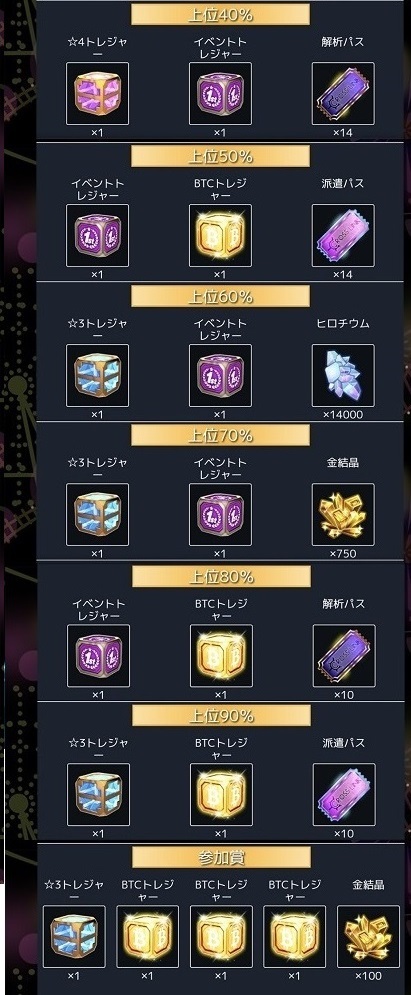The height and width of the screenshot is (995, 411).
Task: Tap the 金結晶 icon with ×750
Action: pyautogui.click(x=343, y=515)
